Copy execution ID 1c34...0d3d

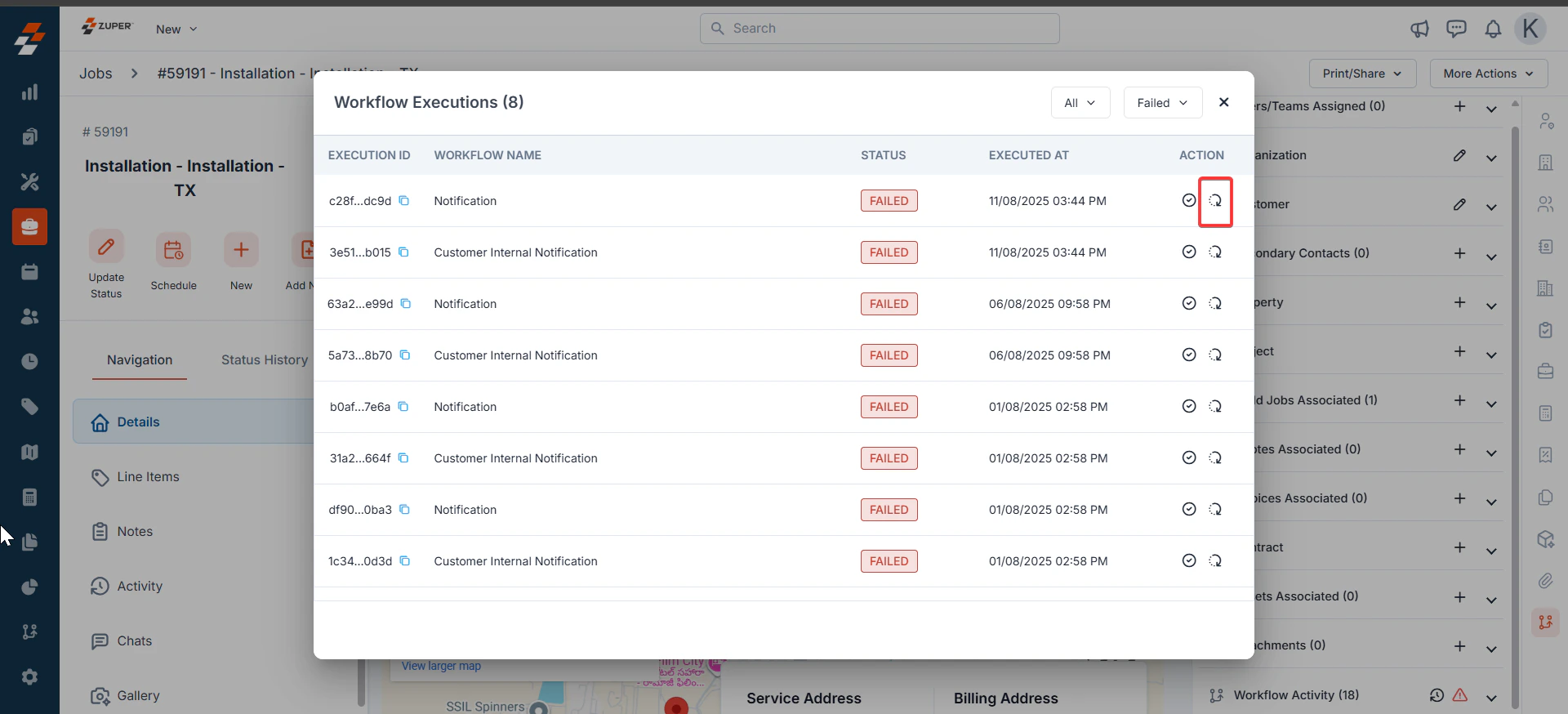[x=404, y=561]
